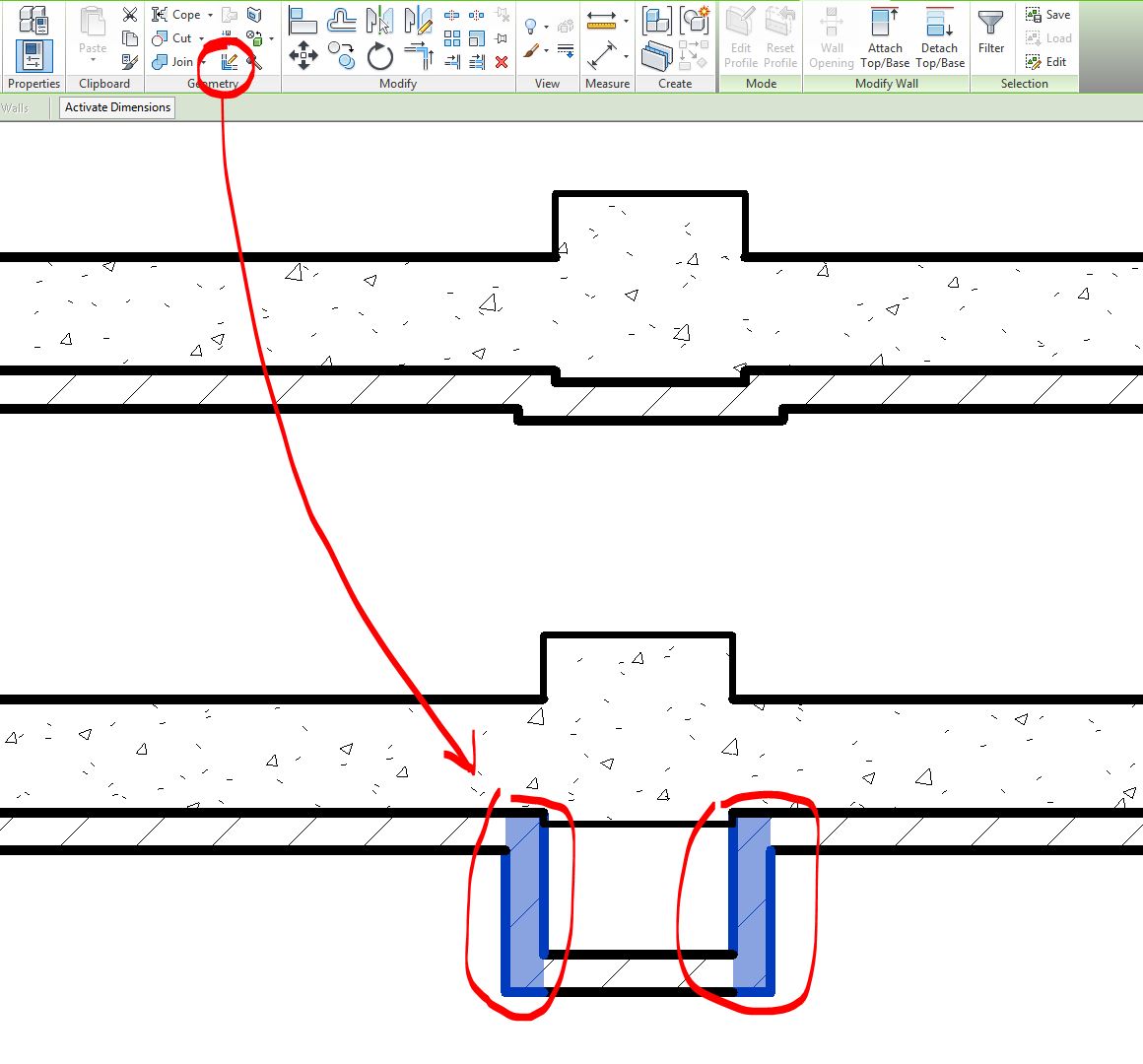The width and height of the screenshot is (1143, 1064).
Task: Select the left blue highlighted wall segment
Action: 525,905
